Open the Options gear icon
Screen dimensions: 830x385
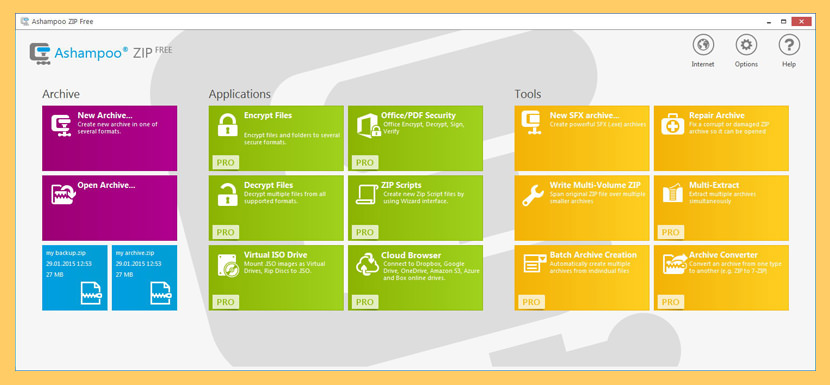click(x=746, y=45)
